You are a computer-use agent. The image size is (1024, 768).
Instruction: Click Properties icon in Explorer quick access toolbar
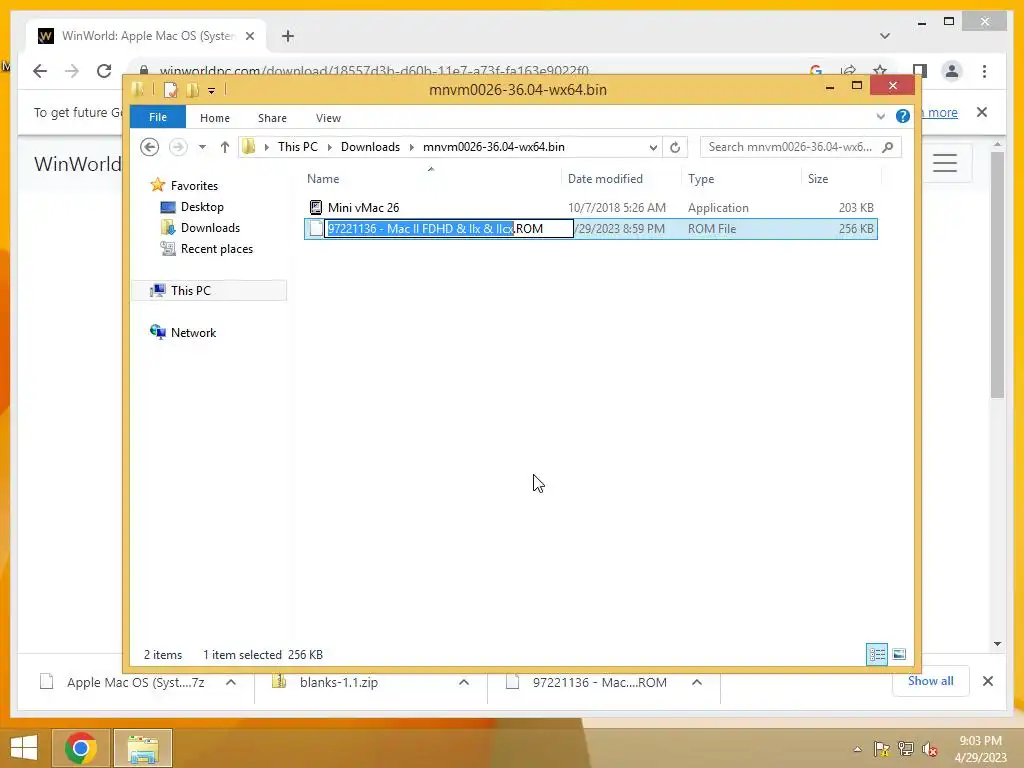click(x=170, y=89)
